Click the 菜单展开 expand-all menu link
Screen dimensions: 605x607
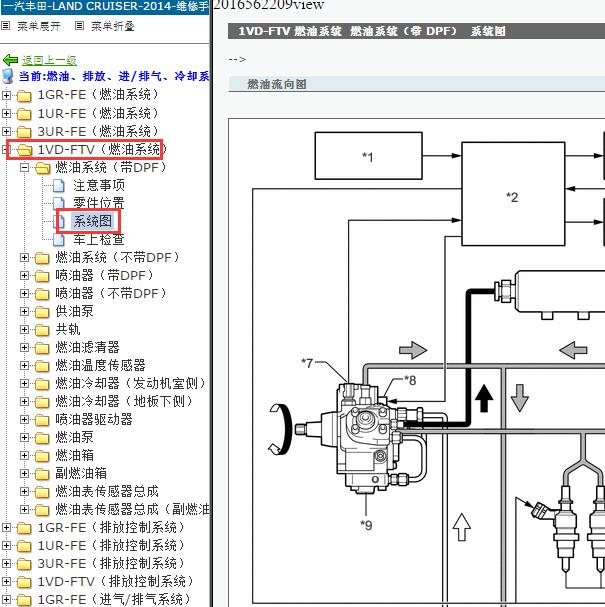click(39, 26)
